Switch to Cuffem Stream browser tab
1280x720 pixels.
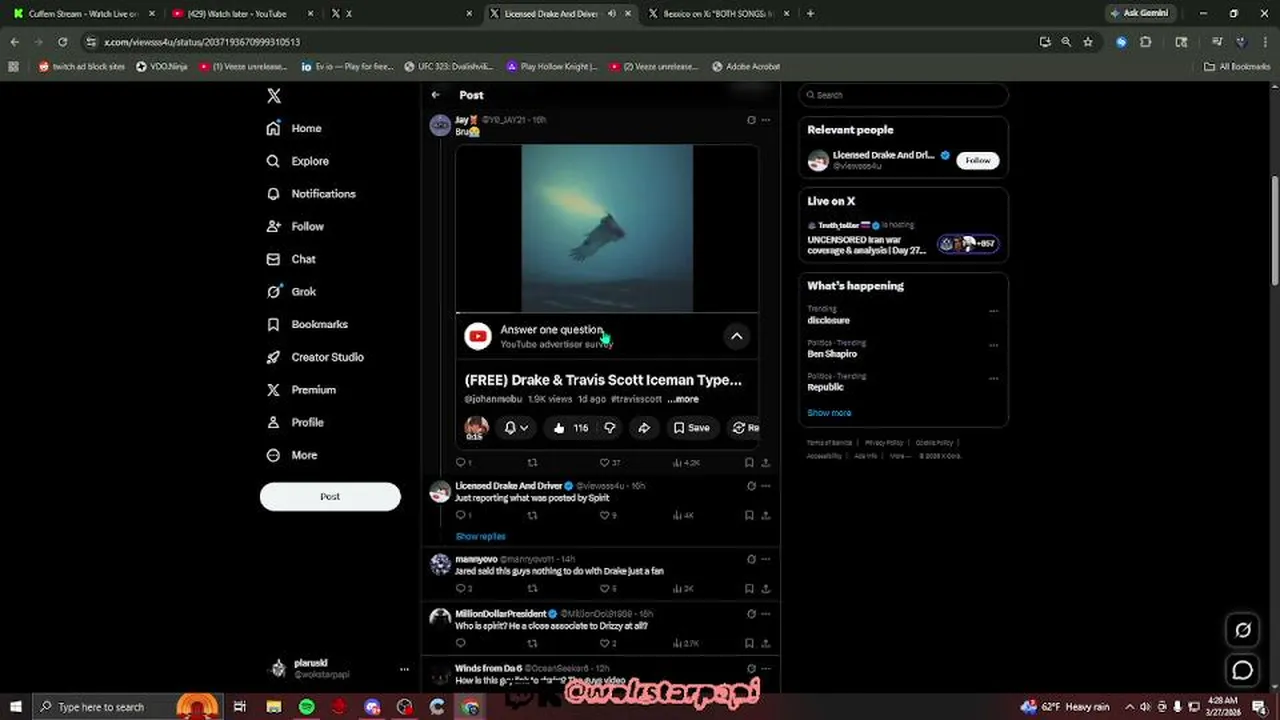point(82,13)
